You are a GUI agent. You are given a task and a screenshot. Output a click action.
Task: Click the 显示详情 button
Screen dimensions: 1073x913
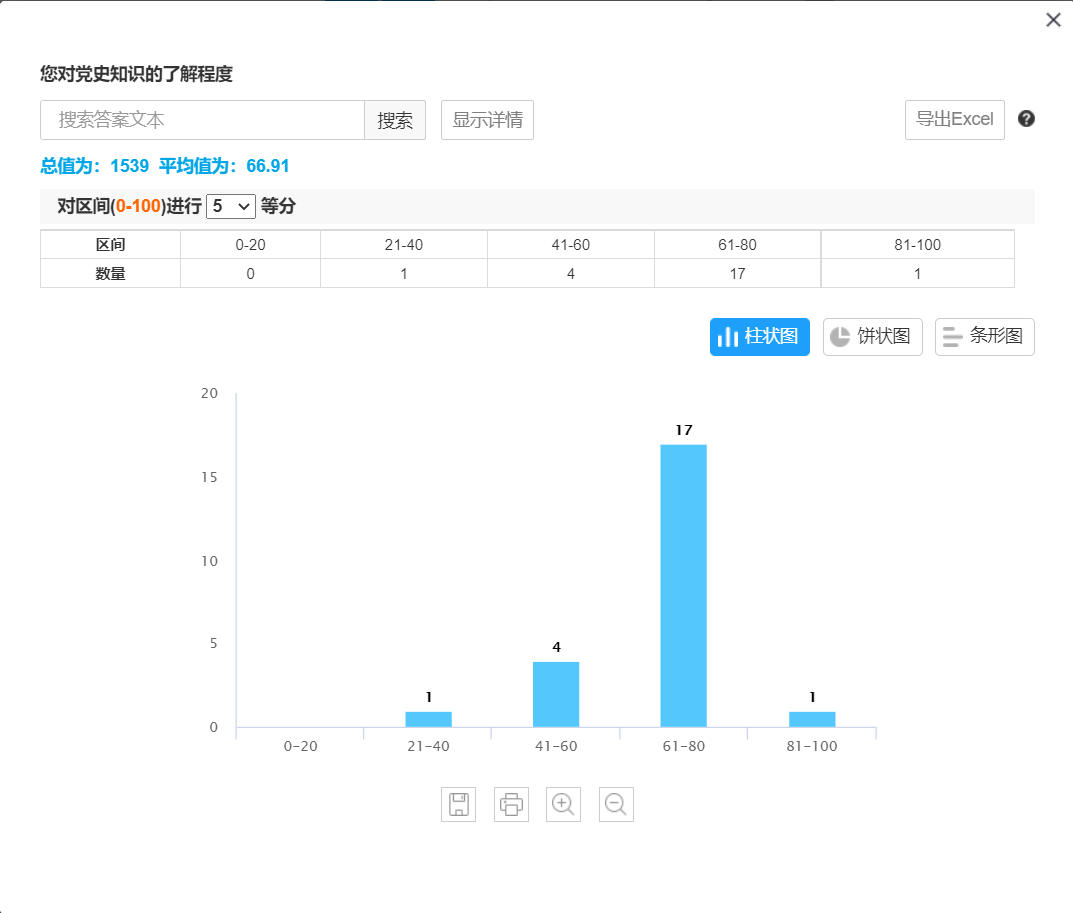(x=487, y=120)
